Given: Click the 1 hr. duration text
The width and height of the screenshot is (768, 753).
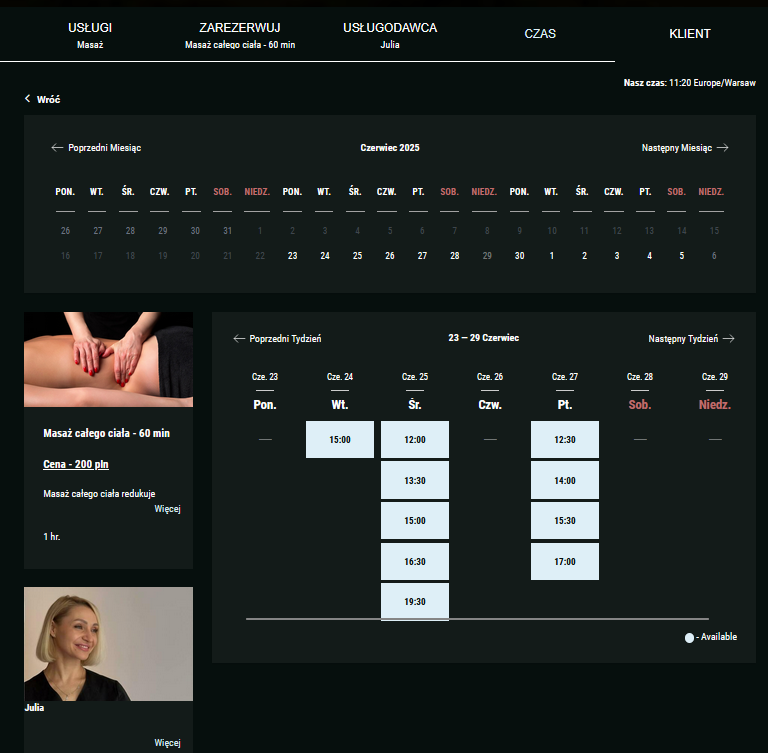Looking at the screenshot, I should (x=51, y=536).
